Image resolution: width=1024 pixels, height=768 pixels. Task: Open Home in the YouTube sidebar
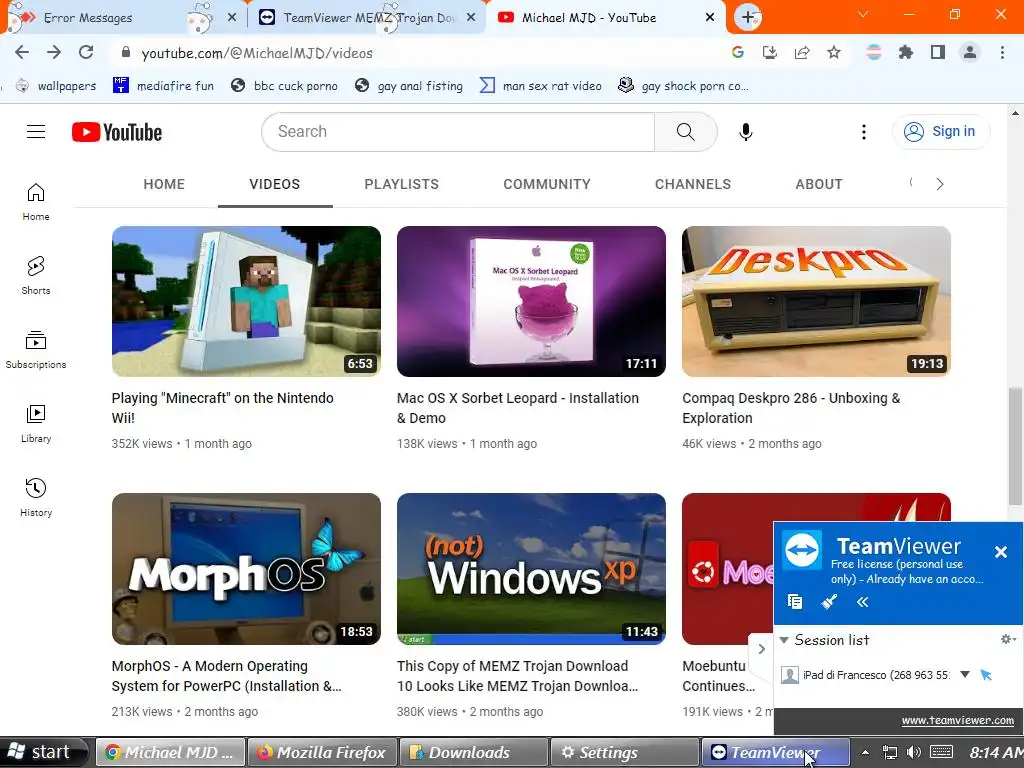coord(36,202)
